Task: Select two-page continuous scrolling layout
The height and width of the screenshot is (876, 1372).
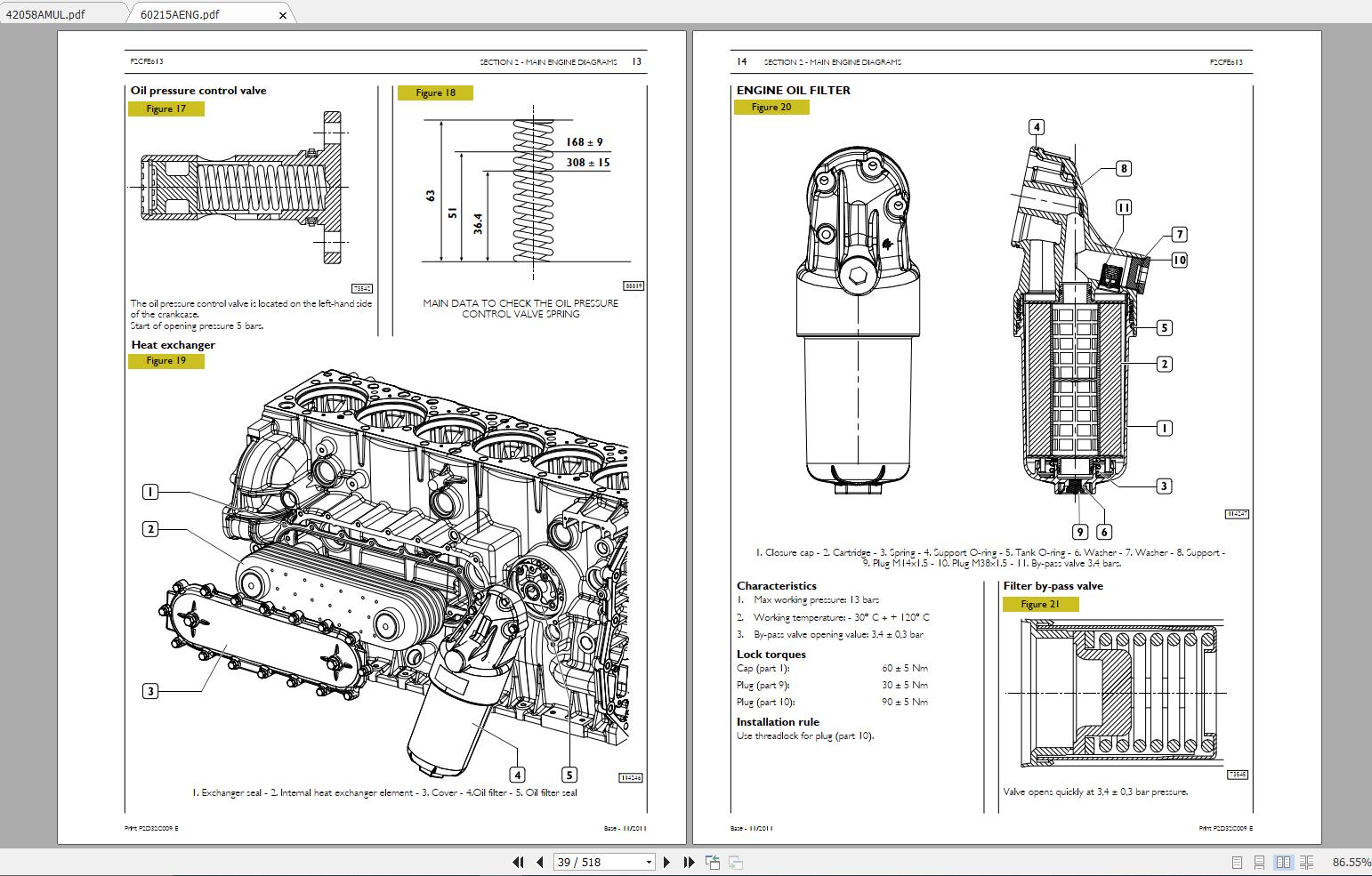Action: pos(1306,862)
